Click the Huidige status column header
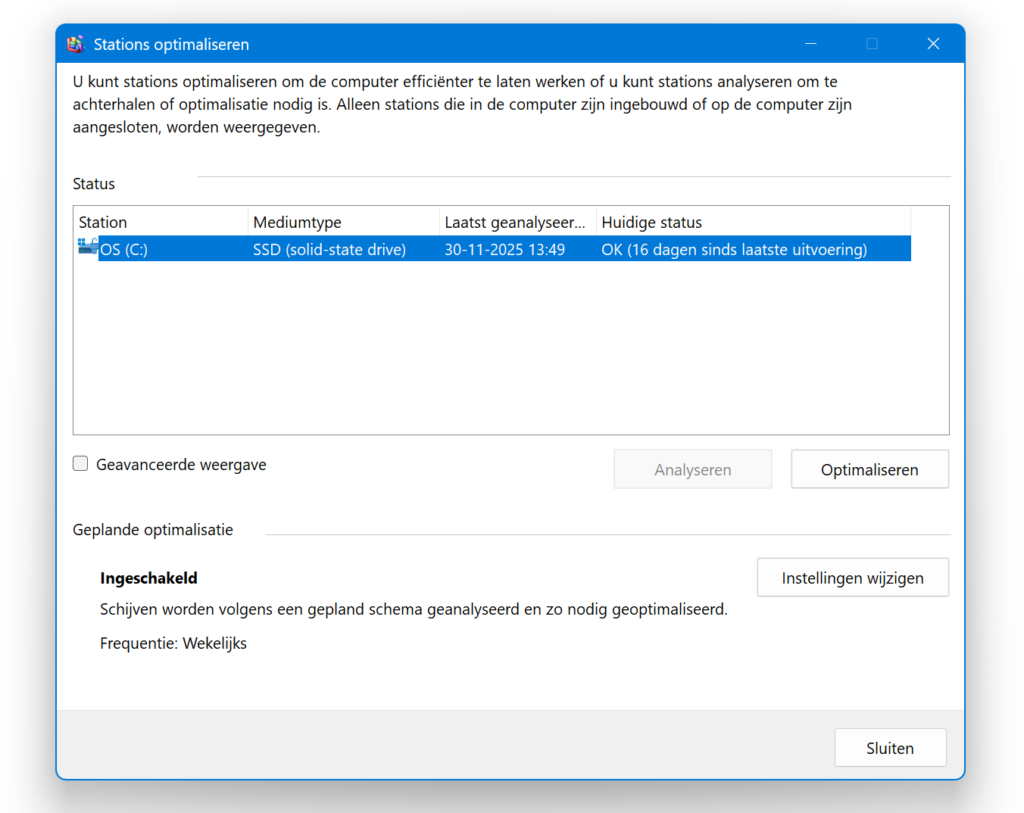The width and height of the screenshot is (1024, 813). coord(752,222)
